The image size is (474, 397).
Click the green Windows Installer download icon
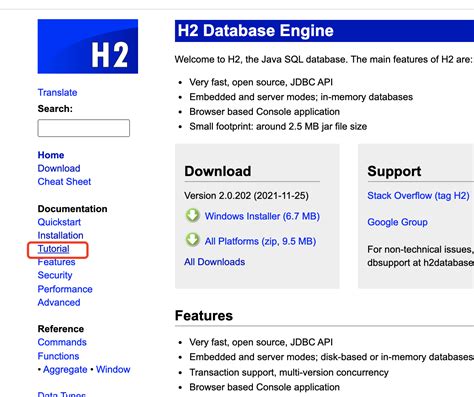[192, 216]
